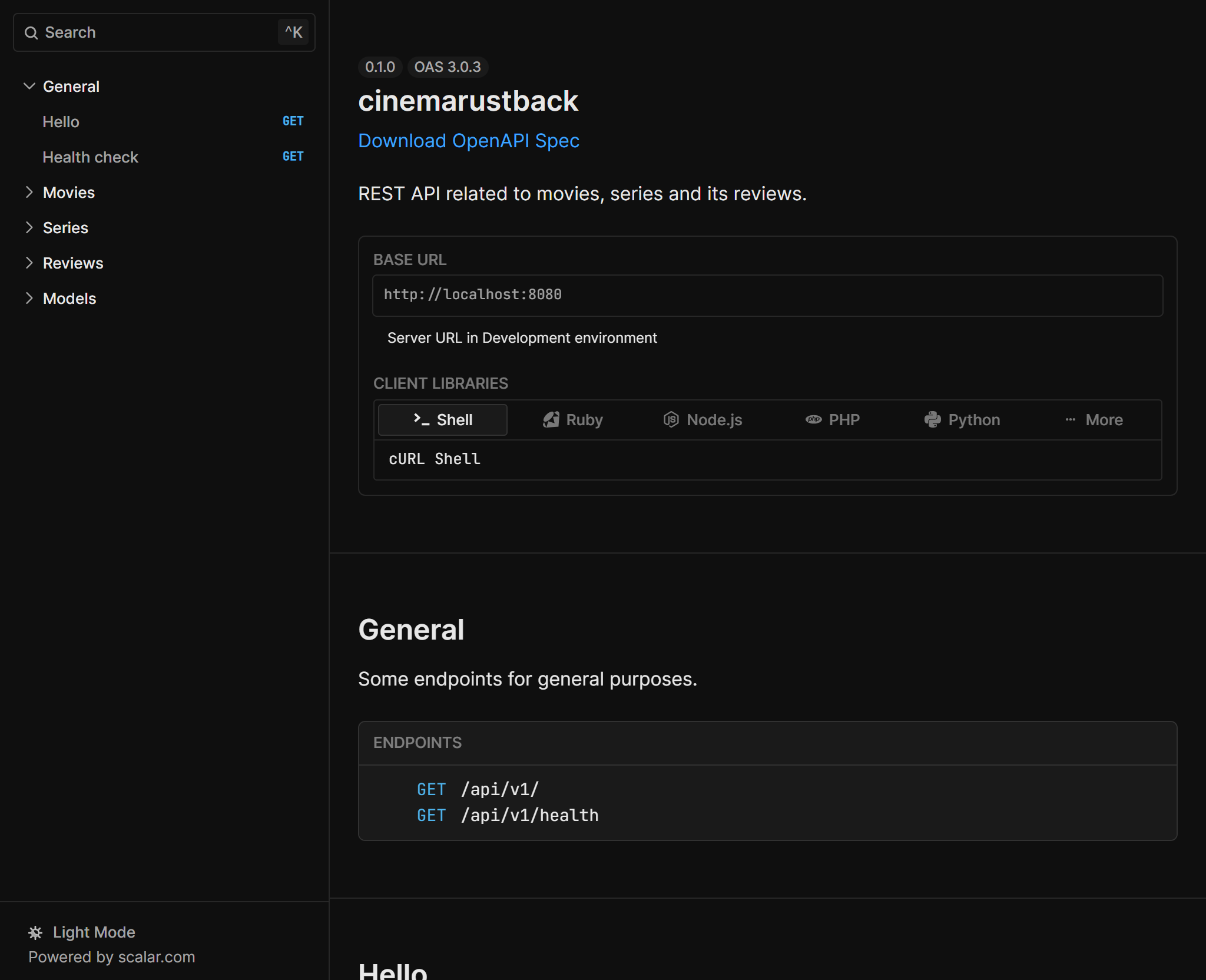The image size is (1206, 980).
Task: Open Health check endpoint in sidebar
Action: pyautogui.click(x=90, y=157)
